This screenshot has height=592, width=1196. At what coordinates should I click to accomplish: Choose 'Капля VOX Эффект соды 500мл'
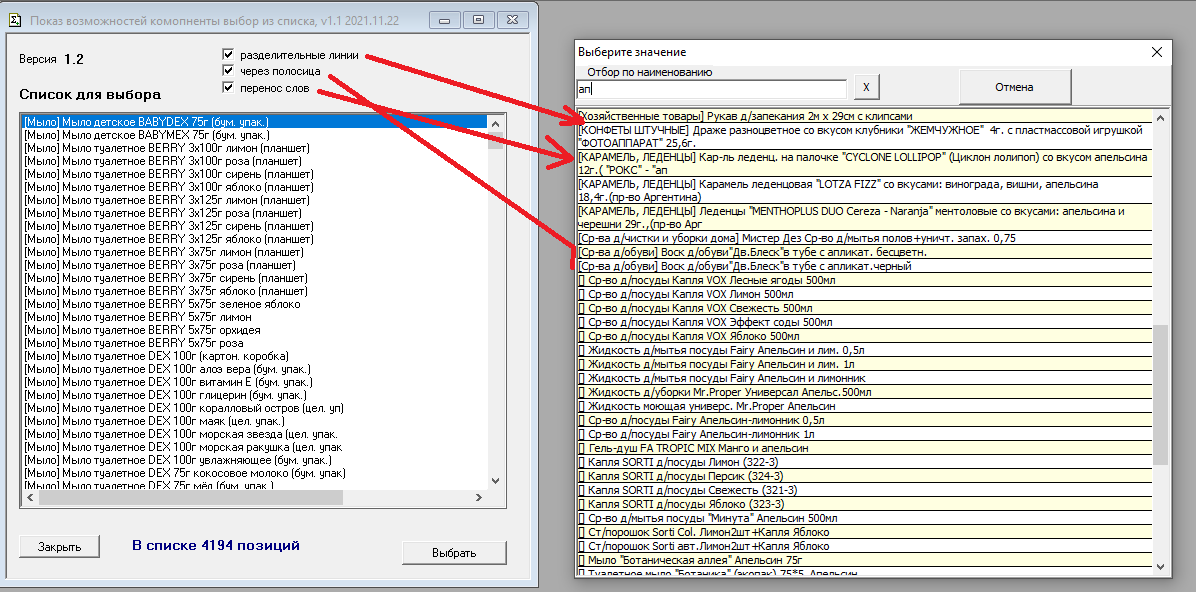click(x=864, y=322)
